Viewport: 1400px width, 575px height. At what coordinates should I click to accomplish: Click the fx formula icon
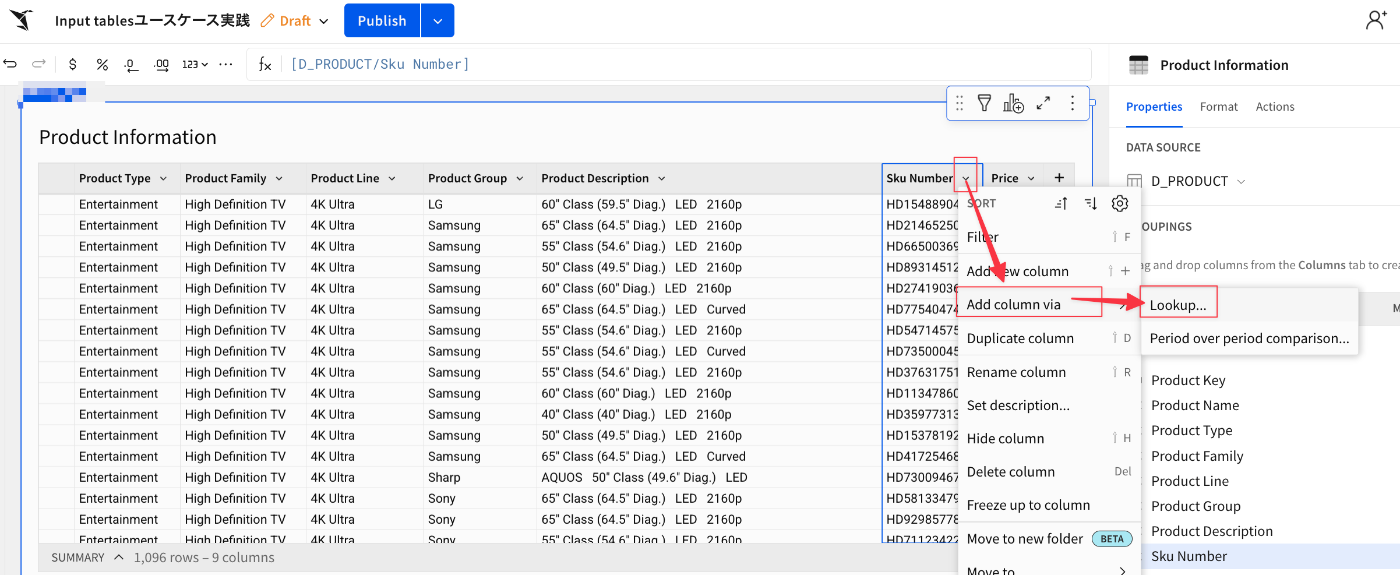pyautogui.click(x=265, y=64)
